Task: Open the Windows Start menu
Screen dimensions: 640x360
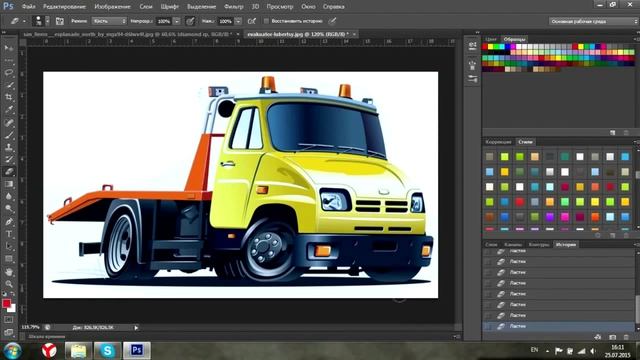Action: tap(13, 351)
